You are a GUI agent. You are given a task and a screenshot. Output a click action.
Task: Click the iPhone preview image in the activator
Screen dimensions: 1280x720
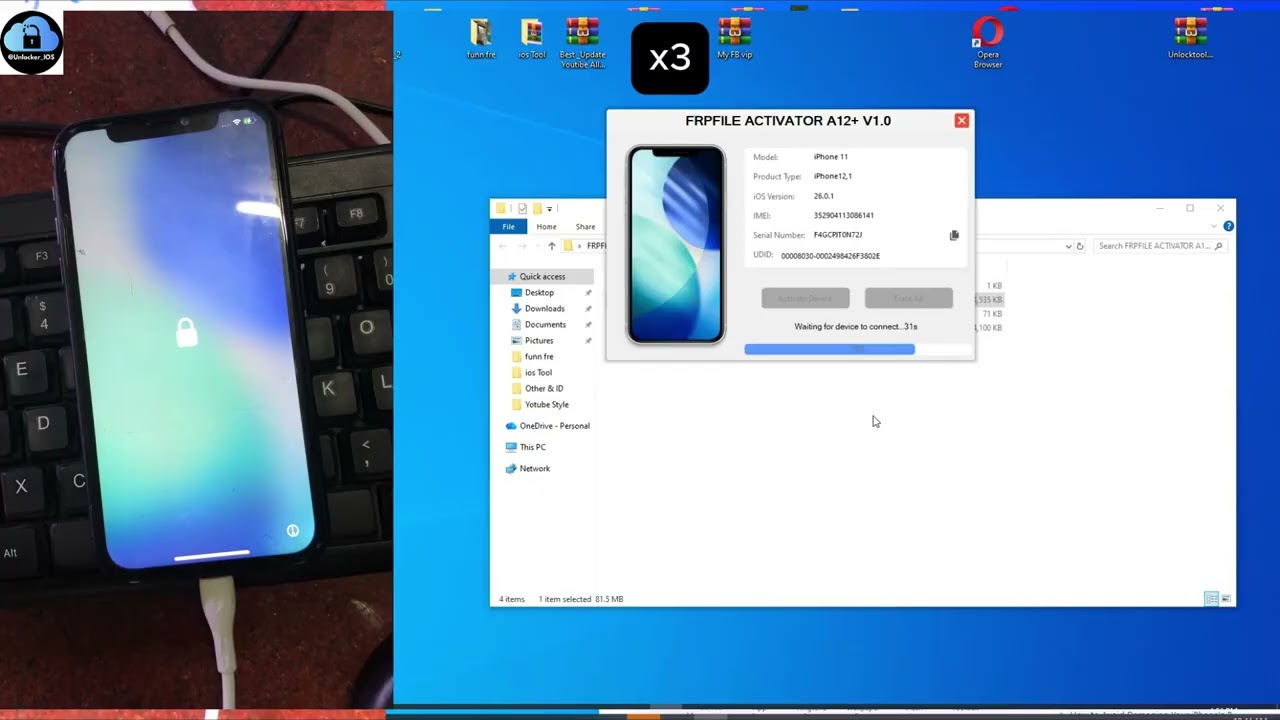pos(676,245)
